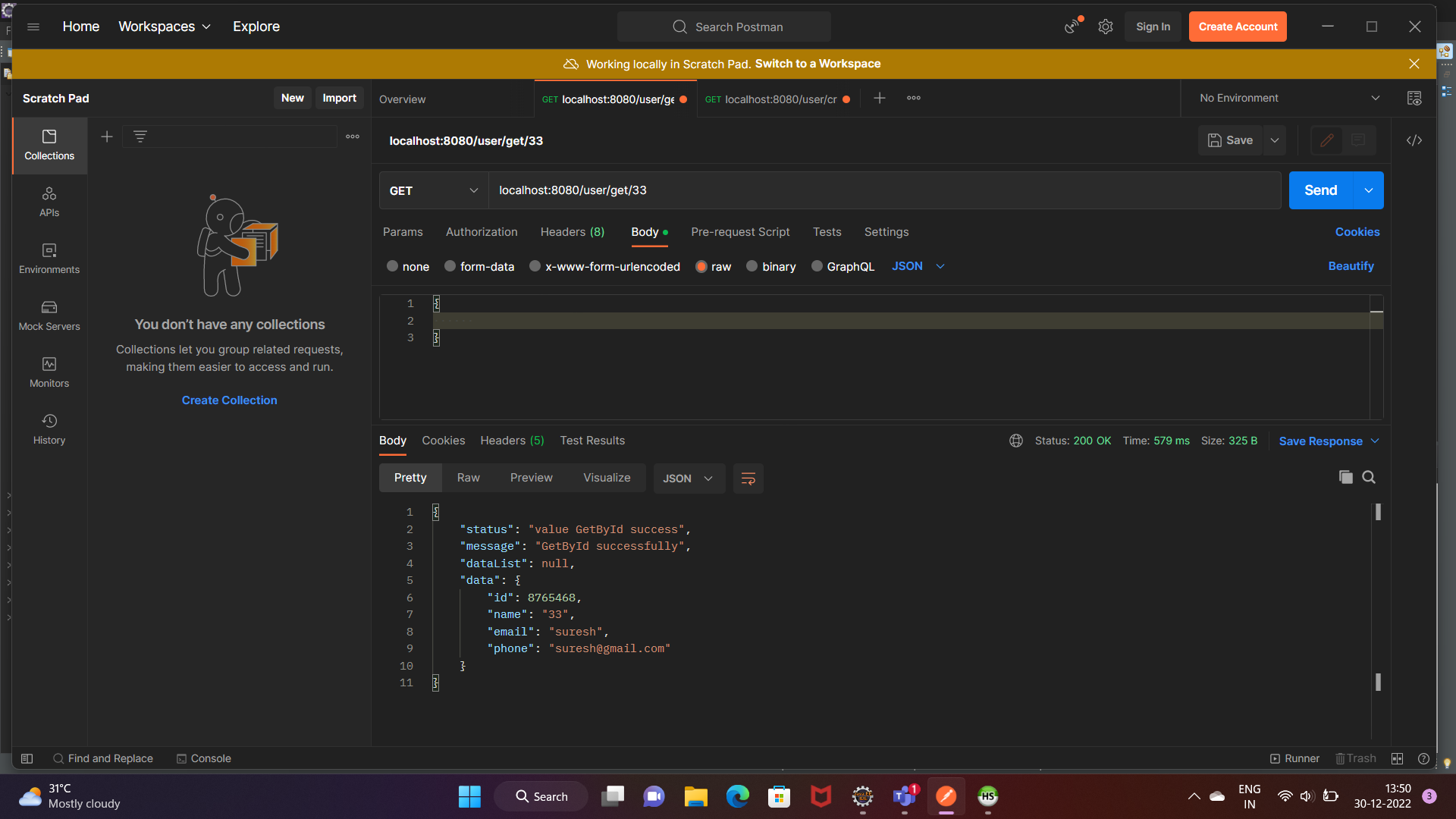This screenshot has height=819, width=1456.
Task: Switch to the Params tab
Action: [x=403, y=232]
